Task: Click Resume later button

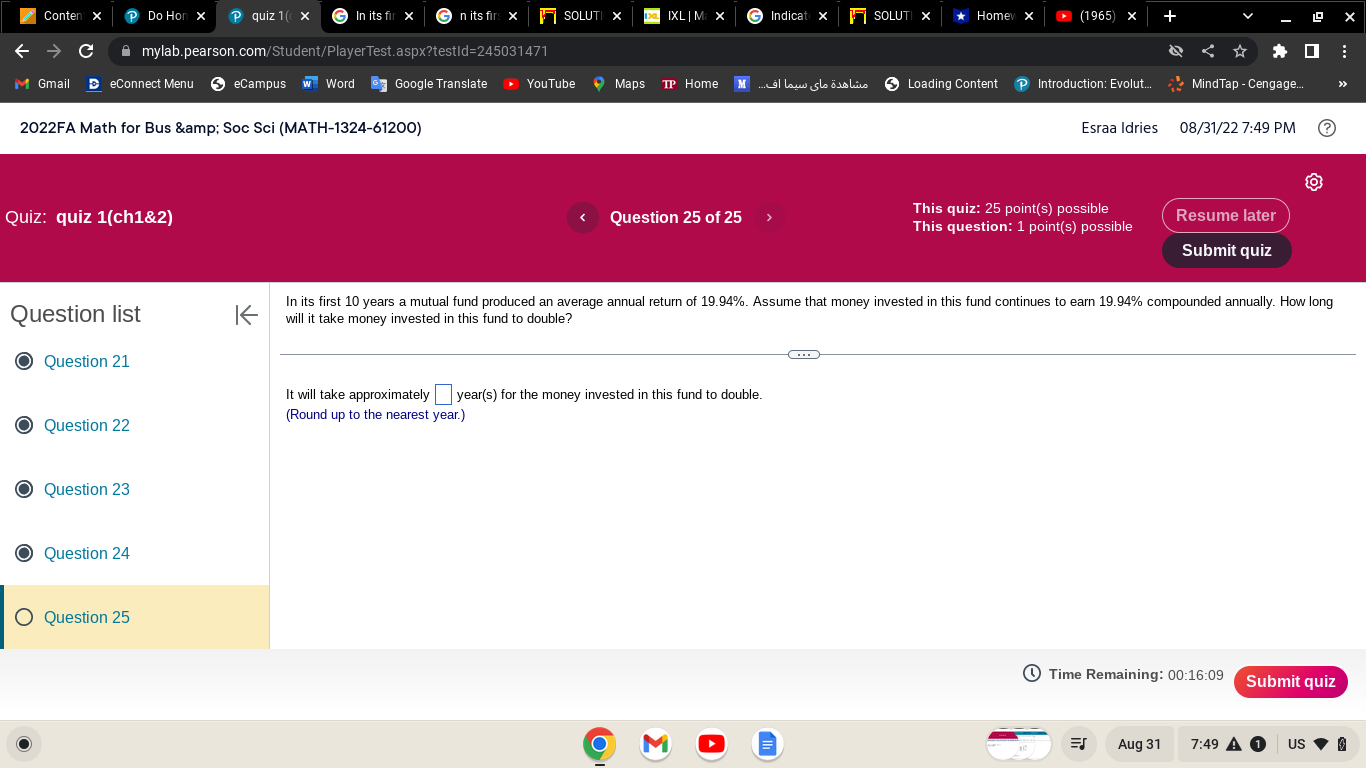Action: pyautogui.click(x=1226, y=215)
